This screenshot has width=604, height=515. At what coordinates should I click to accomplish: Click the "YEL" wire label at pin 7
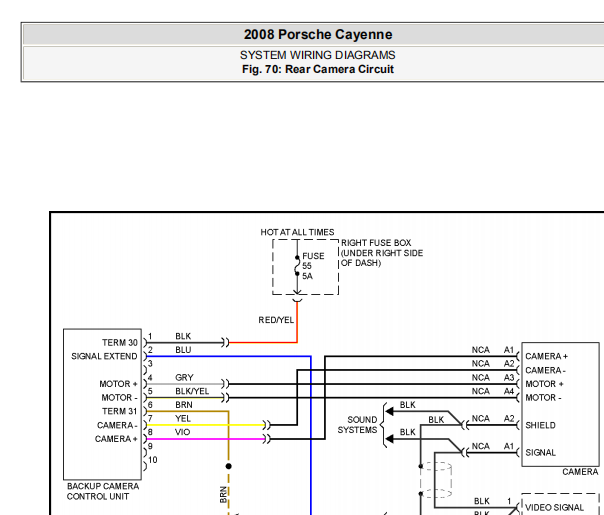pos(183,419)
